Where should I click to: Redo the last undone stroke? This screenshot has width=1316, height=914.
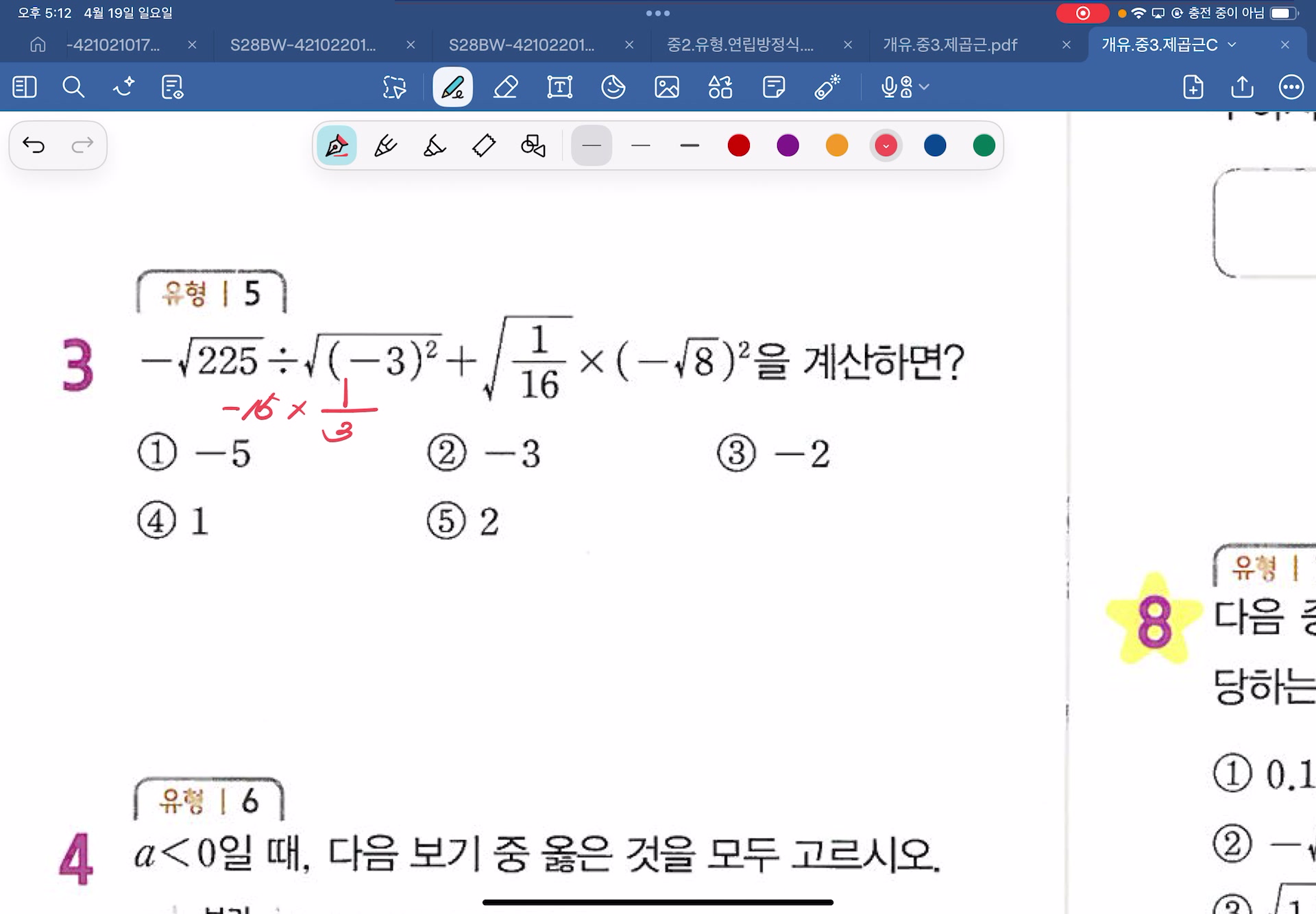(82, 145)
